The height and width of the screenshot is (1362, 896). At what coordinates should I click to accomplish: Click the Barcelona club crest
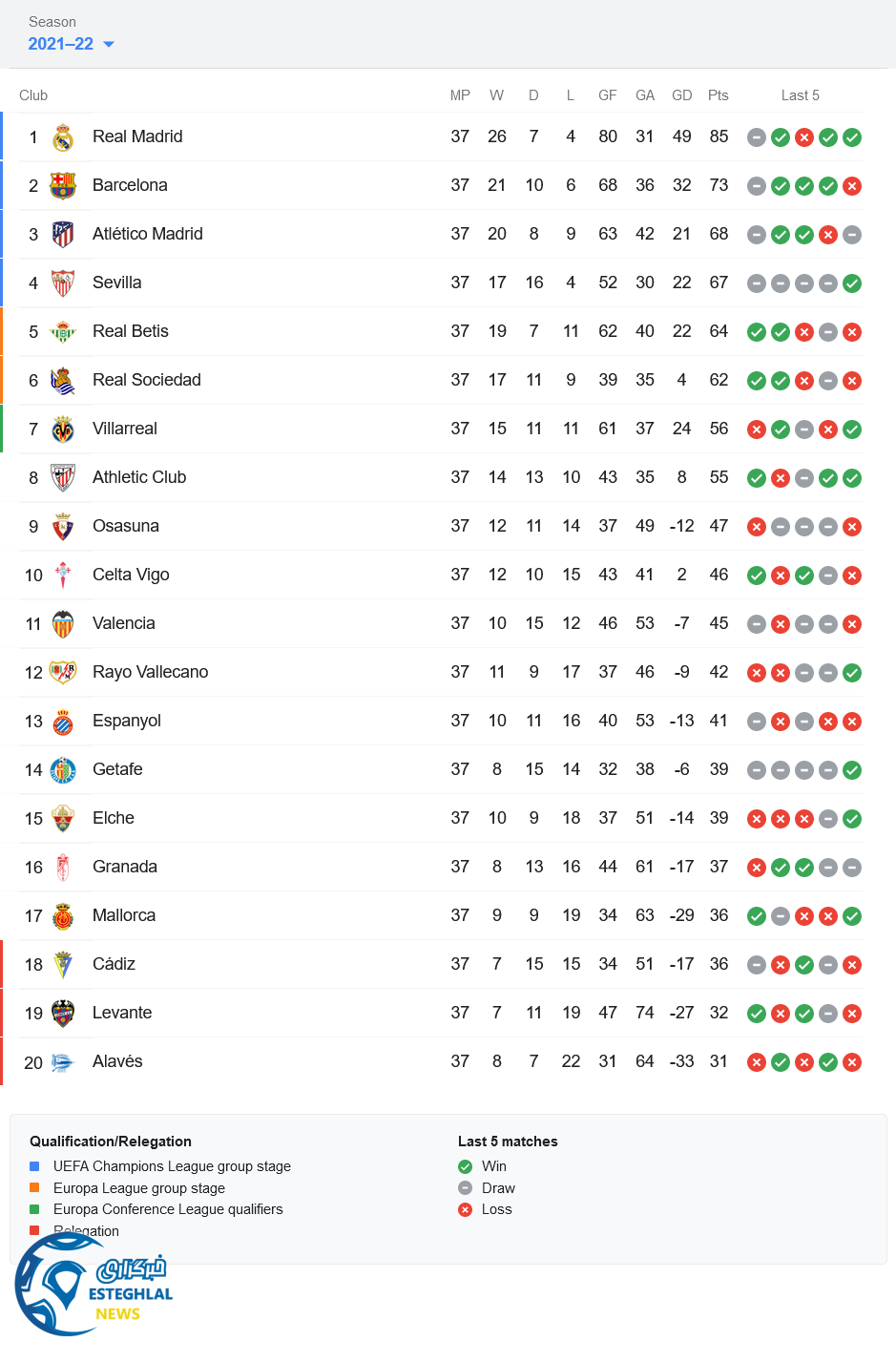click(63, 186)
